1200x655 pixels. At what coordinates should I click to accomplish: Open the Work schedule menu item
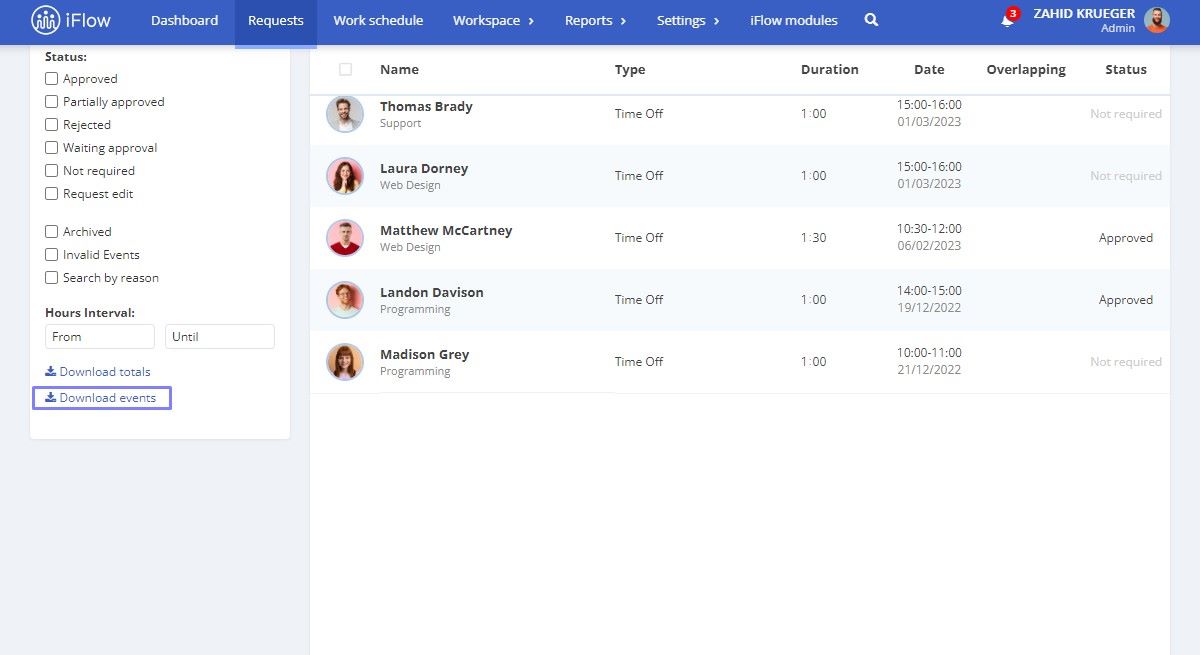(378, 20)
